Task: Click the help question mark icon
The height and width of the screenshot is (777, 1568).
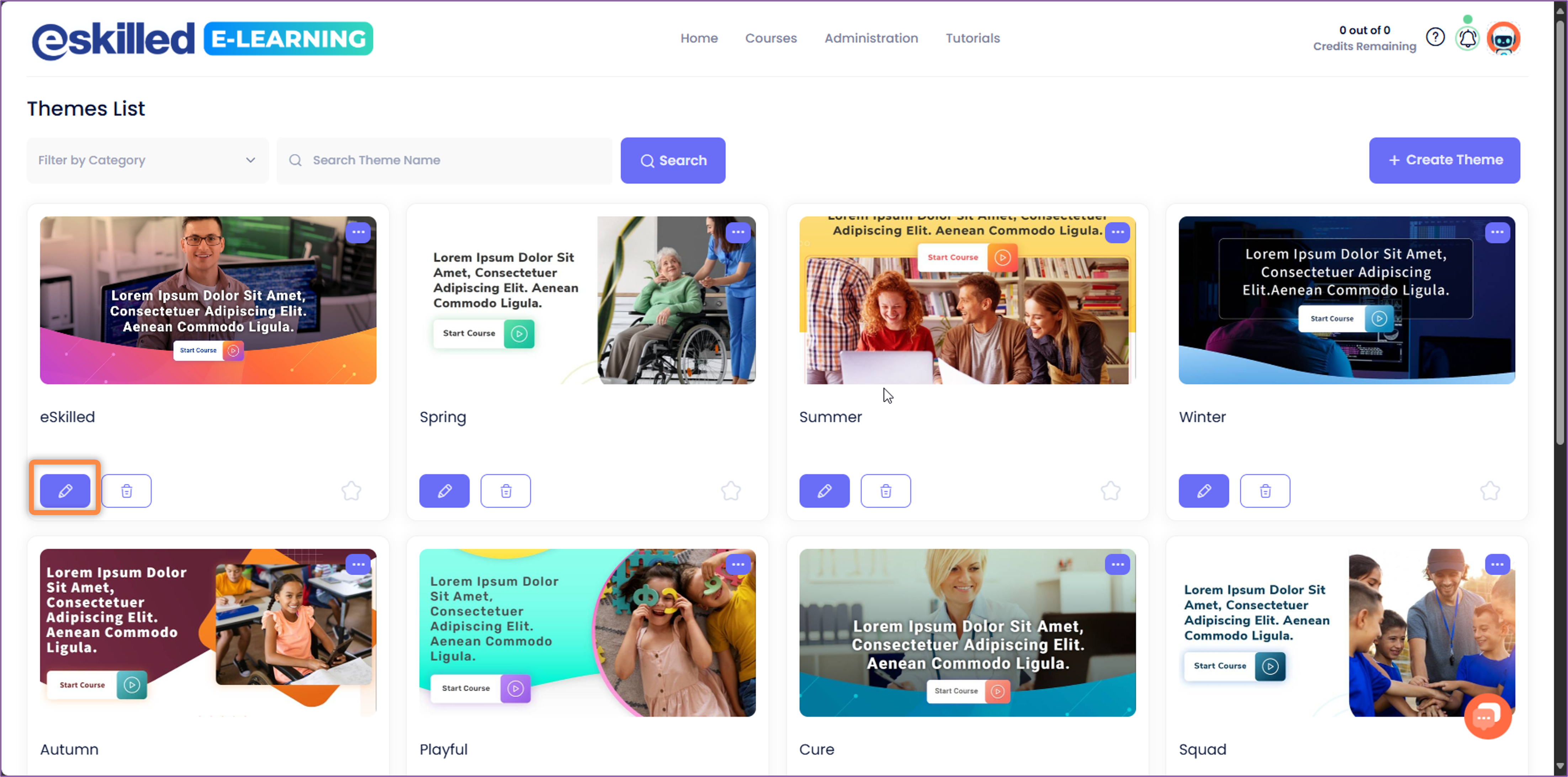Action: [1435, 38]
